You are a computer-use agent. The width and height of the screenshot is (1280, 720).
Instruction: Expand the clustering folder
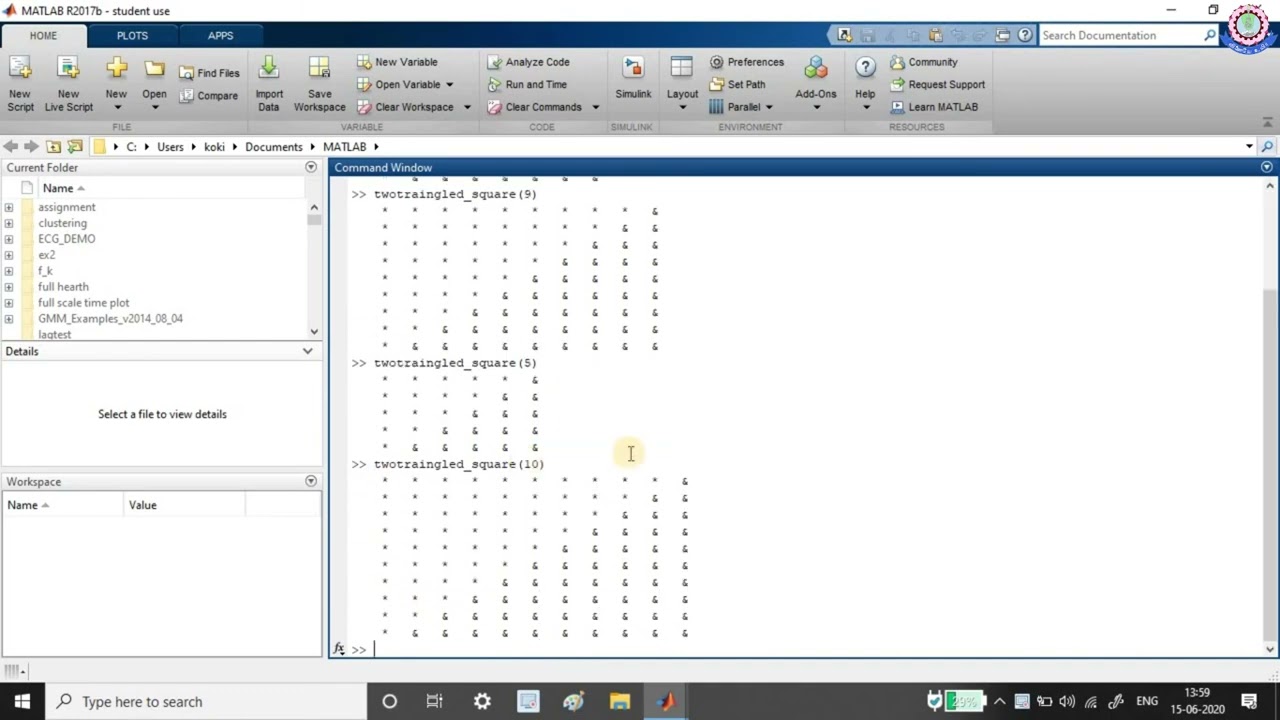[9, 223]
